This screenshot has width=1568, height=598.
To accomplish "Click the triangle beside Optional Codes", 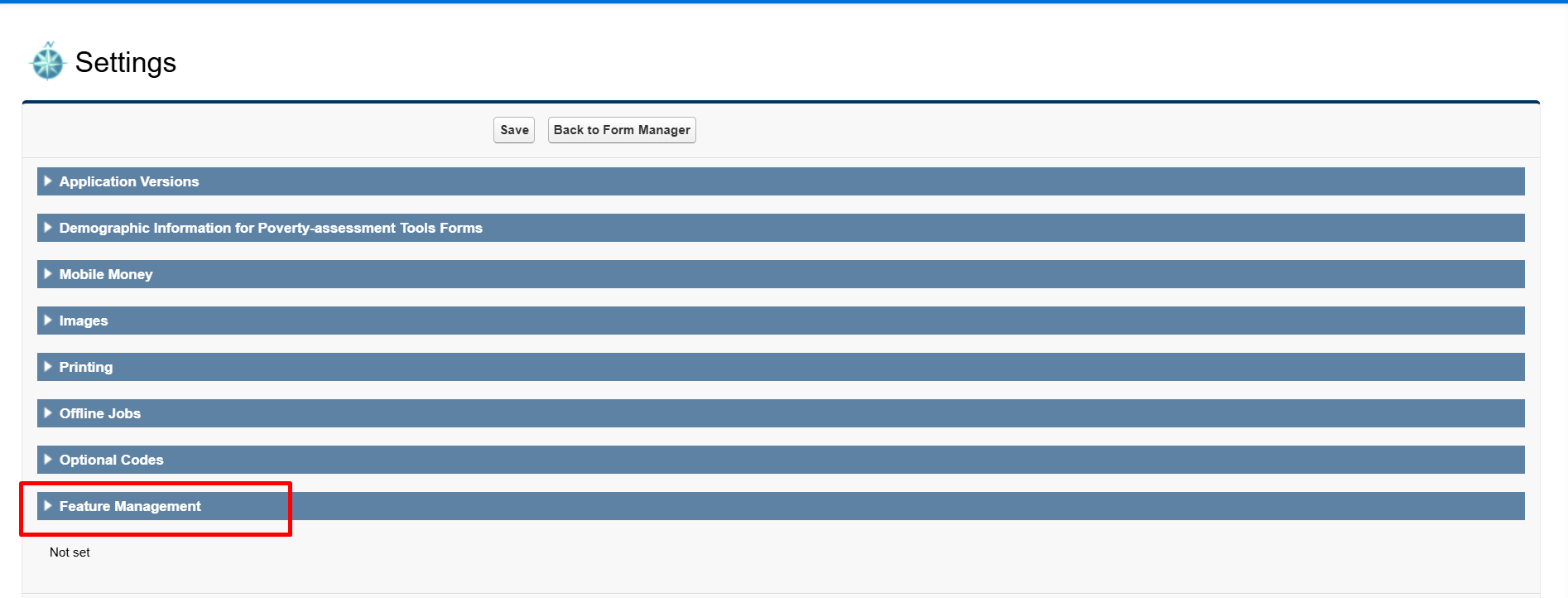I will [x=48, y=460].
